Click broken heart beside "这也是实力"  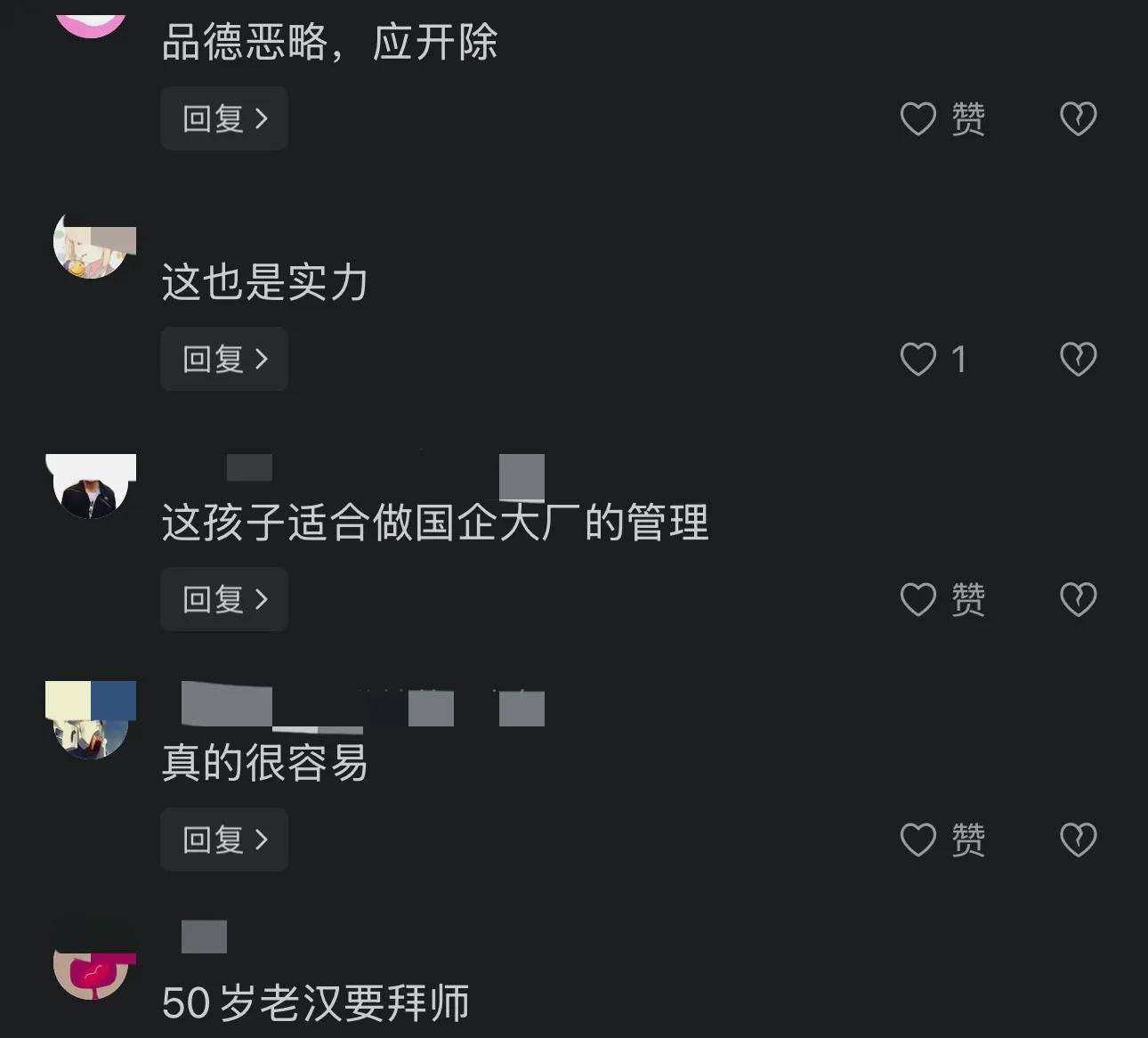click(x=1078, y=359)
